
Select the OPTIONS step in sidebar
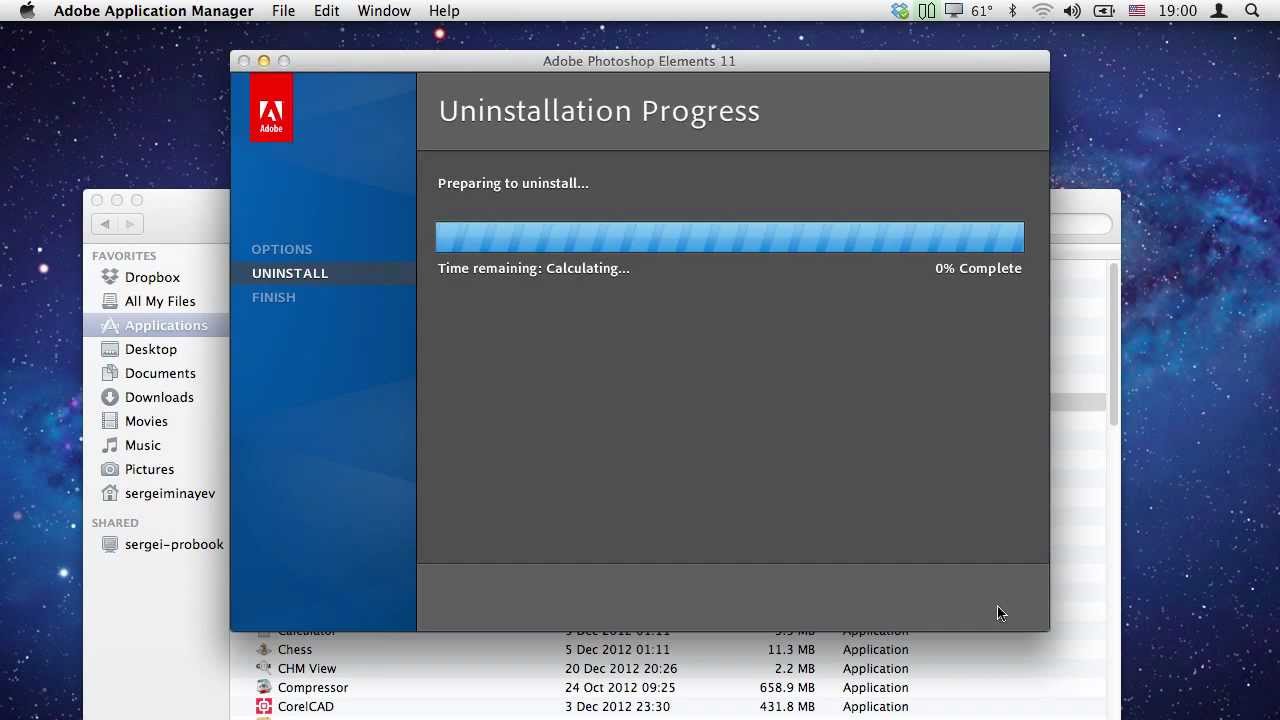coord(282,249)
